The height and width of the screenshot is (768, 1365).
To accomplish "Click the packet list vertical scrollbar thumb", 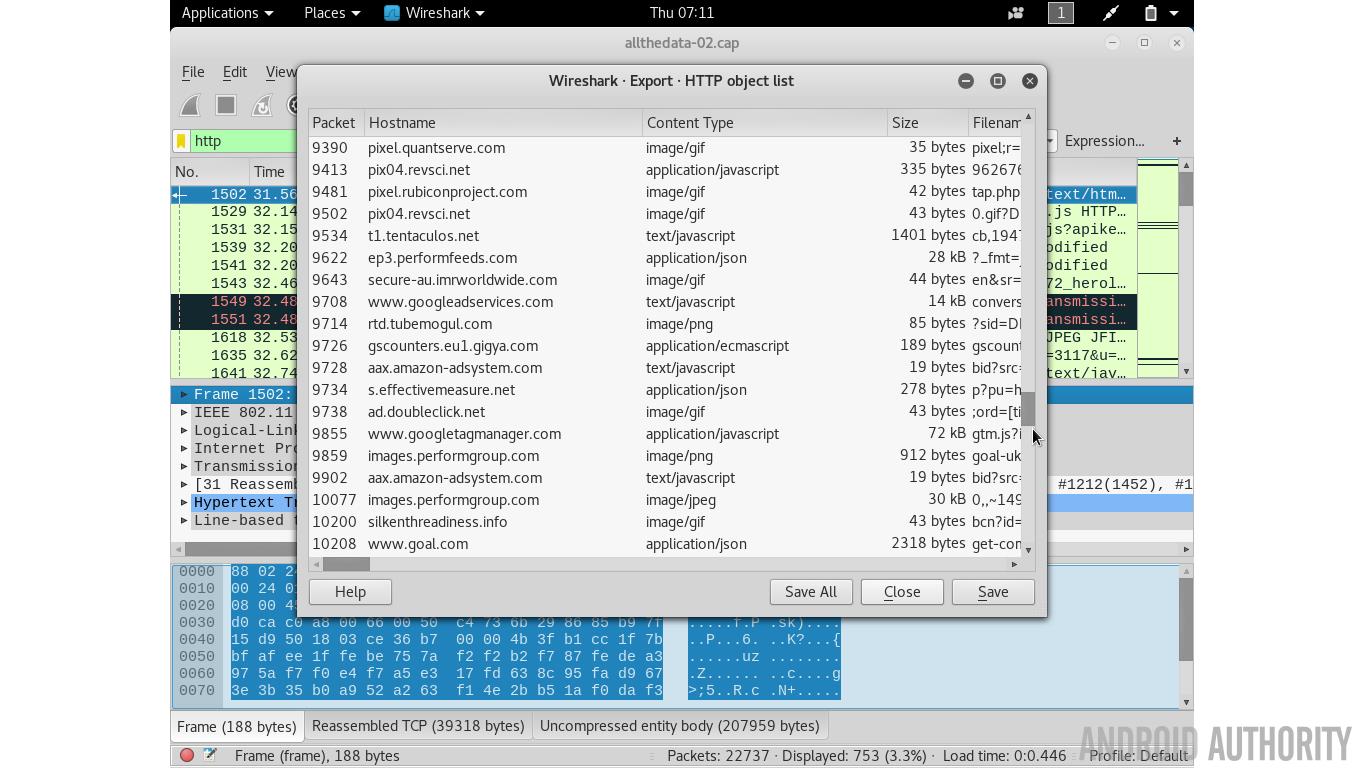I will pyautogui.click(x=1186, y=189).
